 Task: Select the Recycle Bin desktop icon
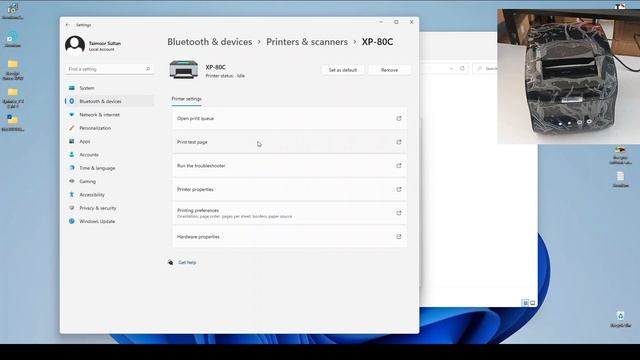[x=620, y=319]
